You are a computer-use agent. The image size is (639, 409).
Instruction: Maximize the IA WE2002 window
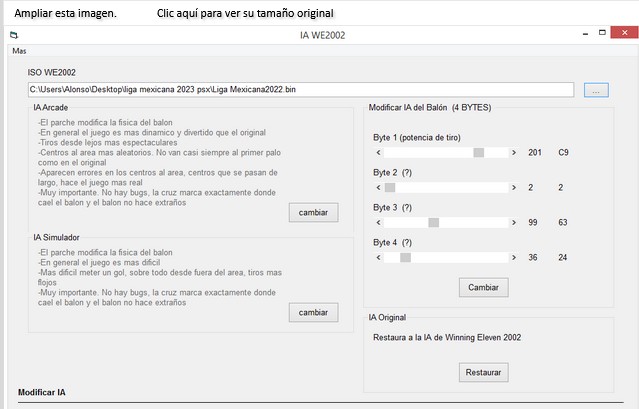pos(602,33)
